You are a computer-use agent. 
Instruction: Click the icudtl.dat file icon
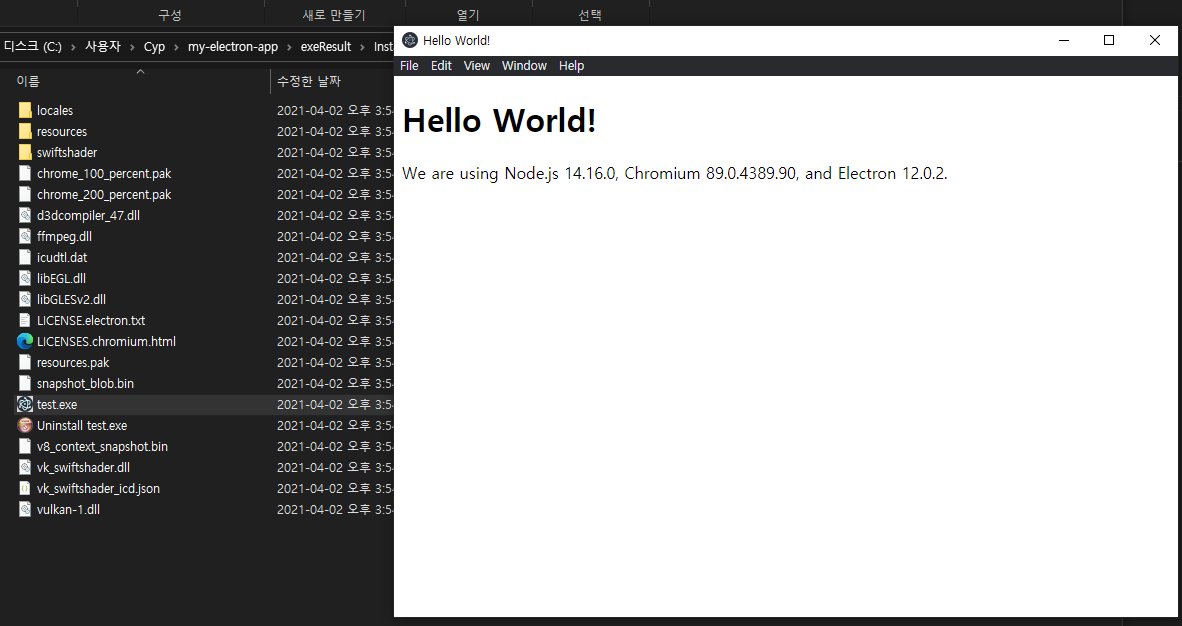click(25, 257)
